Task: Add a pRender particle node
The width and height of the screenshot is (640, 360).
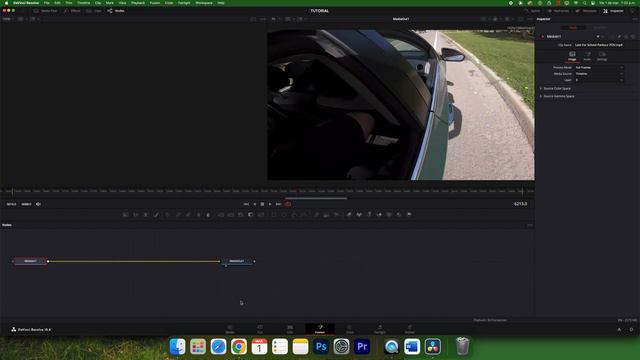Action: pos(336,214)
